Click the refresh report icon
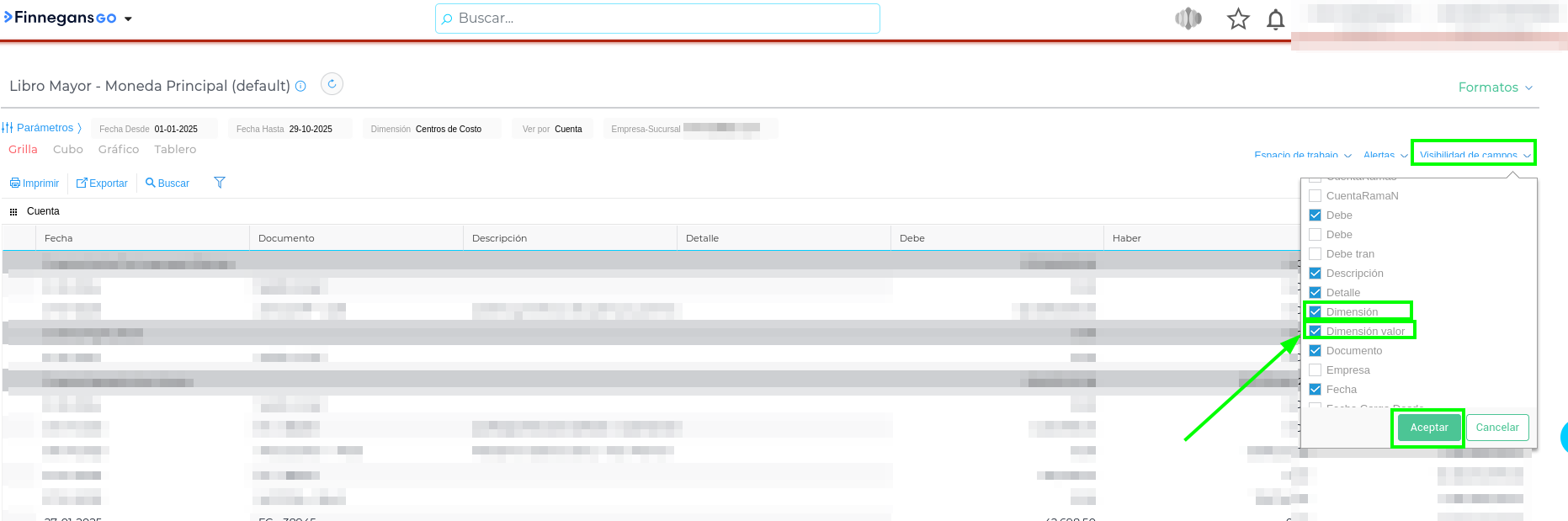The width and height of the screenshot is (1568, 521). coord(332,84)
